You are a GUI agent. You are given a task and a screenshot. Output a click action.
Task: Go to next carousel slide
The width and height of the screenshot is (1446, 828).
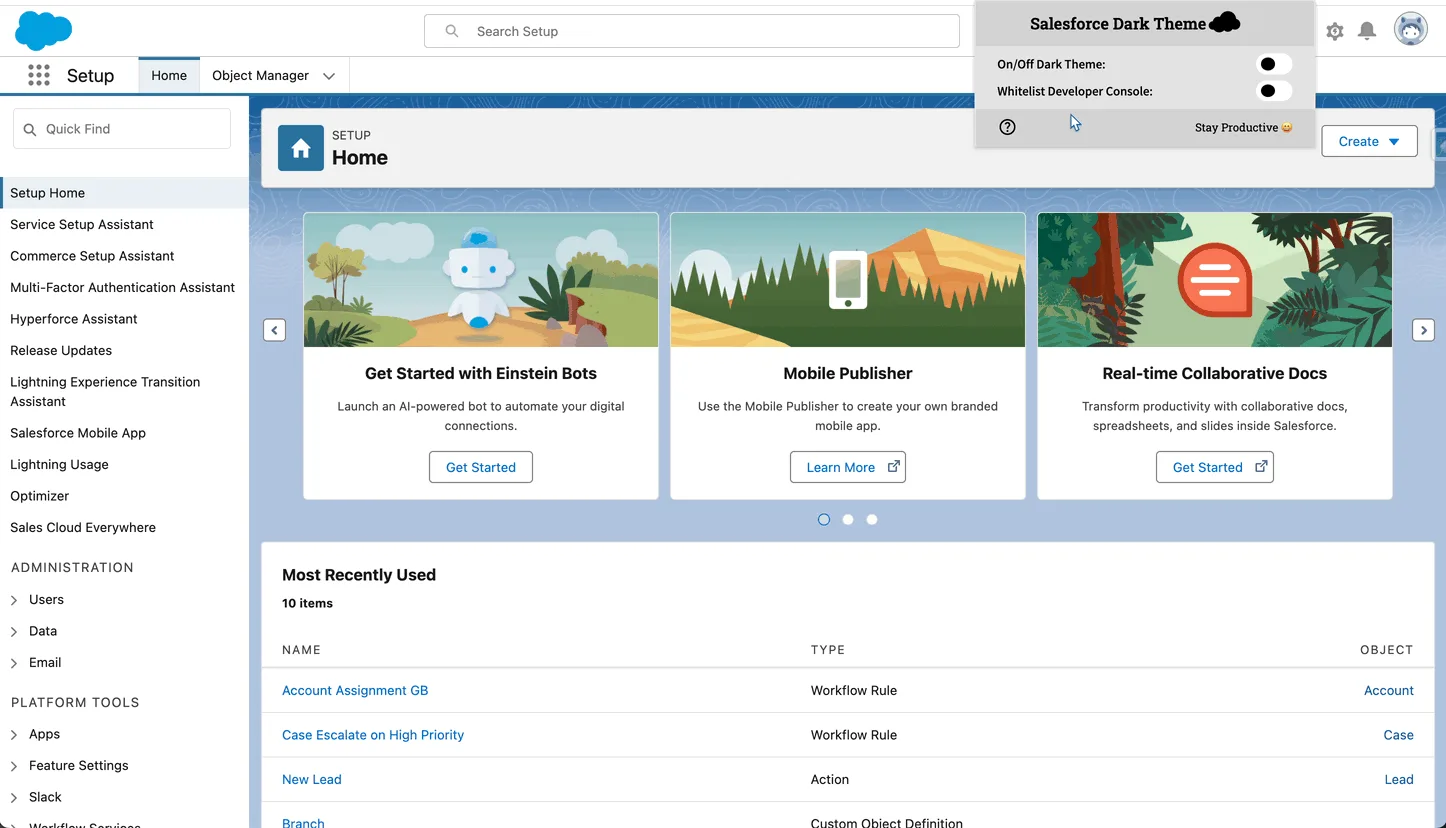pos(1423,330)
